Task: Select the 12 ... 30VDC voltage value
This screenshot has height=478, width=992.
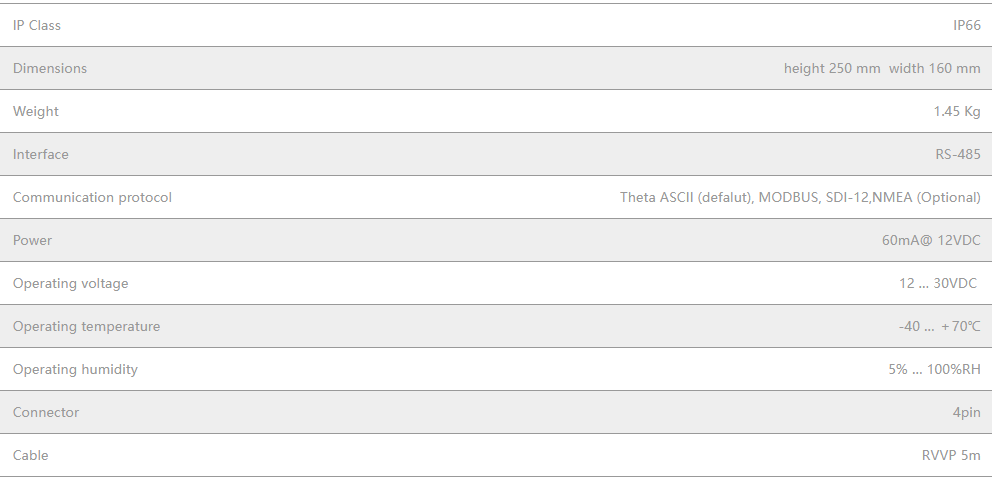Action: click(937, 283)
